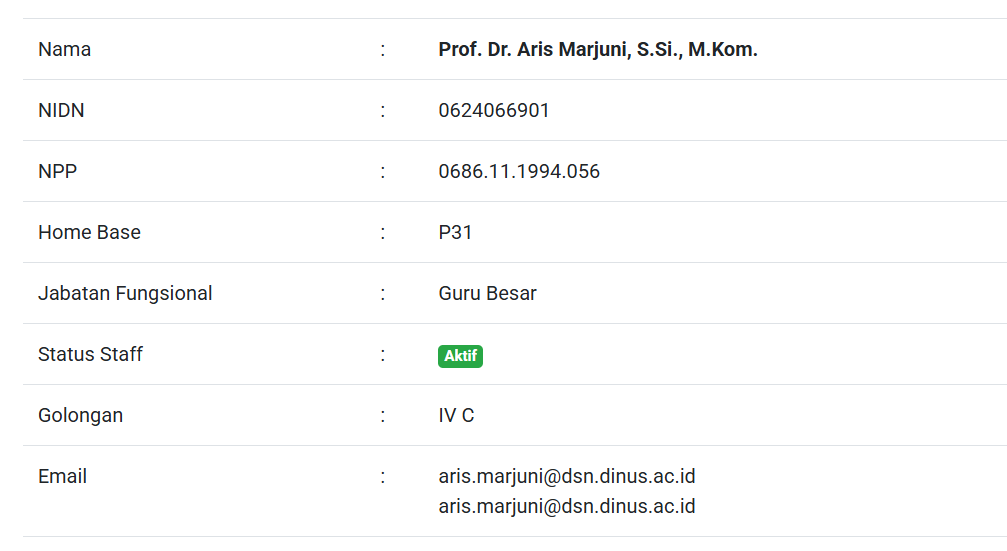The width and height of the screenshot is (1007, 551).
Task: Click the Jabatan Fungsional label
Action: pyautogui.click(x=125, y=293)
